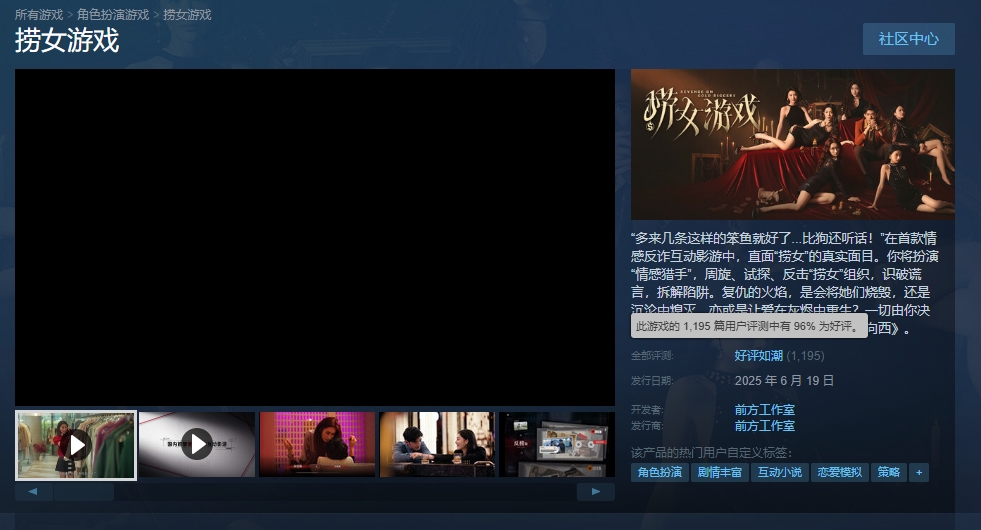The width and height of the screenshot is (981, 530).
Task: View screenshot of couple at dinner table
Action: pos(437,445)
